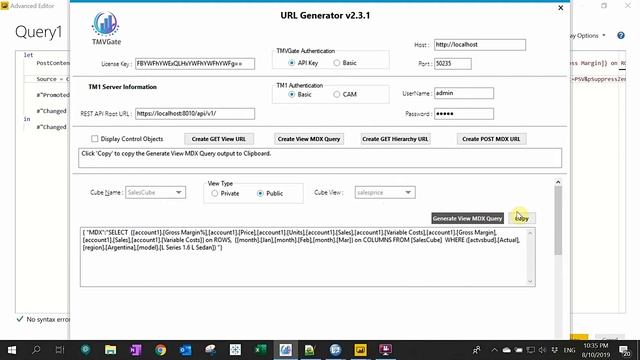Click the 'let' line in Advanced Editor
640x360 pixels.
(28, 55)
